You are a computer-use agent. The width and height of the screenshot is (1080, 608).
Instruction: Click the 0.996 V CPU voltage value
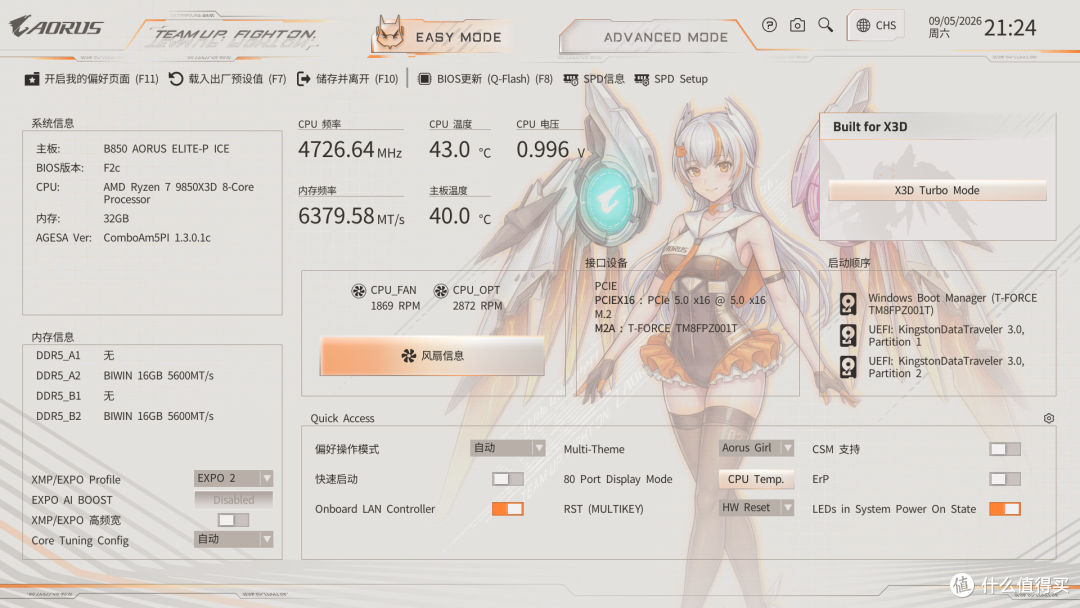(550, 150)
